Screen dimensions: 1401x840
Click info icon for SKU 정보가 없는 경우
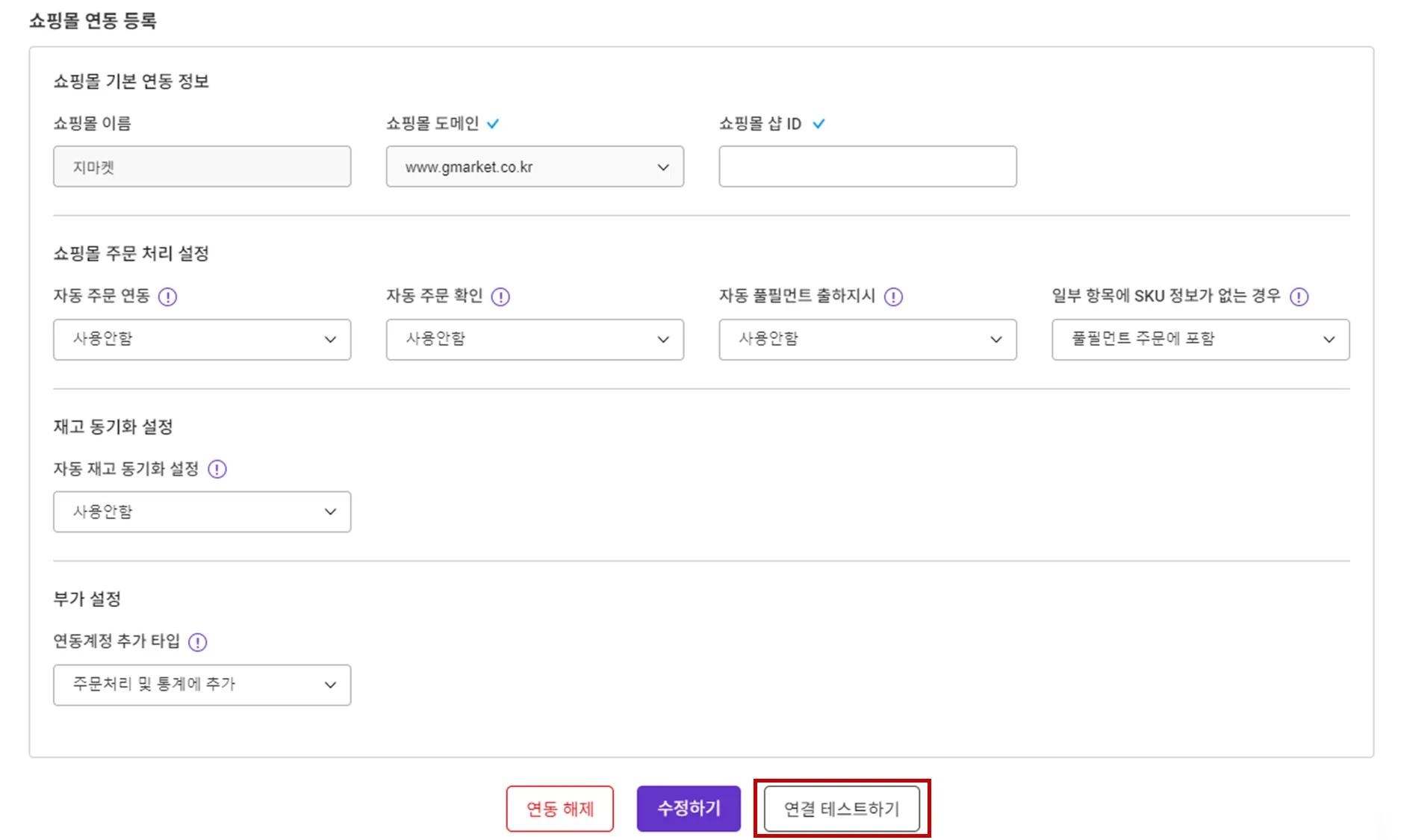click(1299, 297)
